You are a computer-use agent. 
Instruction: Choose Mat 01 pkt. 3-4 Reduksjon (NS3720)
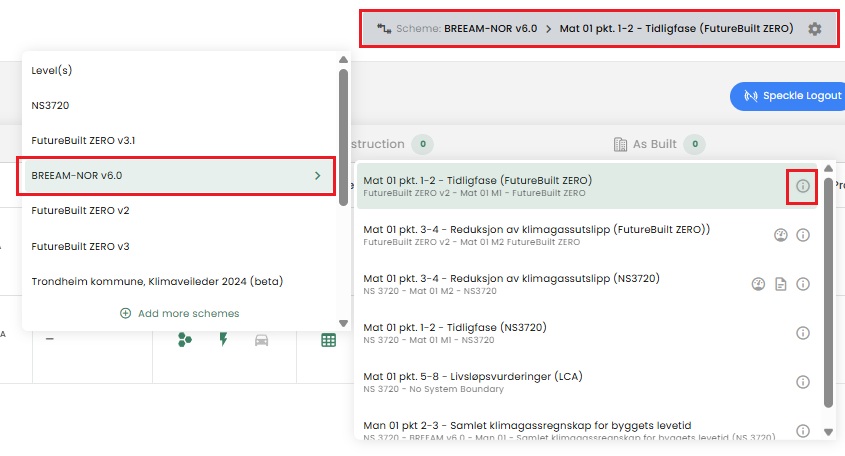587,284
